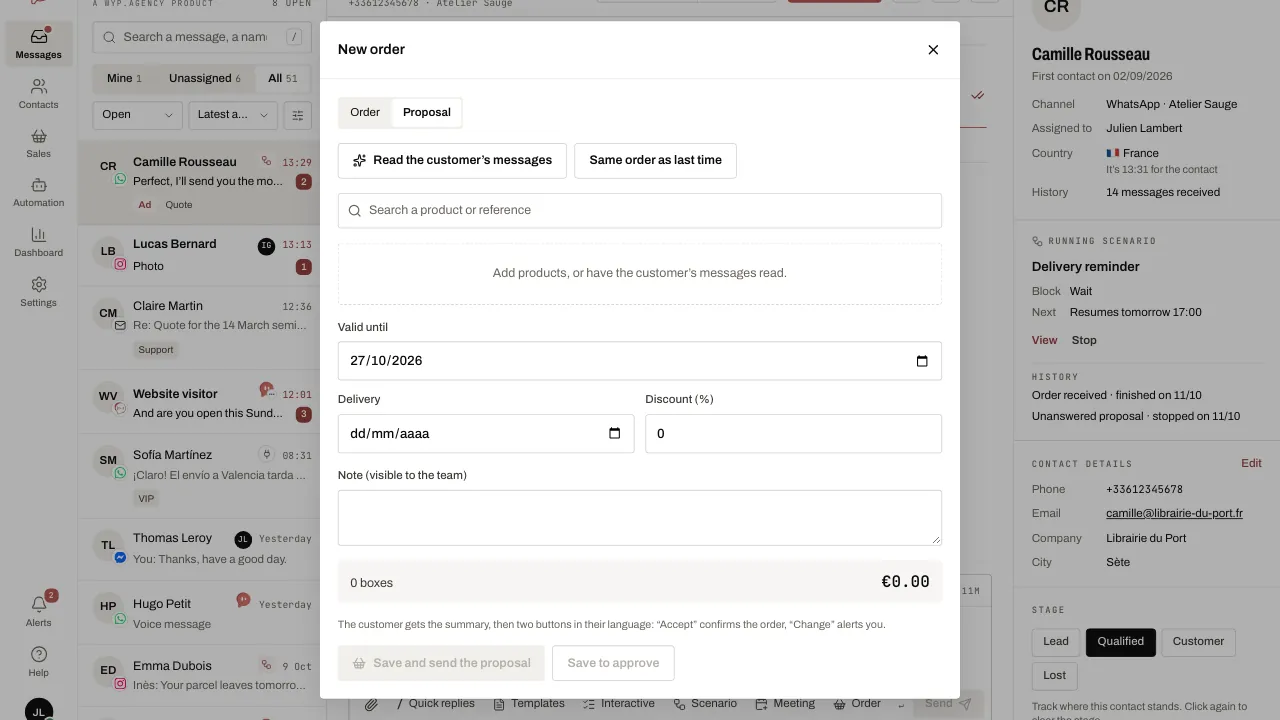Screen dimensions: 1280x720
Task: Open Templates in composer
Action: point(529,704)
